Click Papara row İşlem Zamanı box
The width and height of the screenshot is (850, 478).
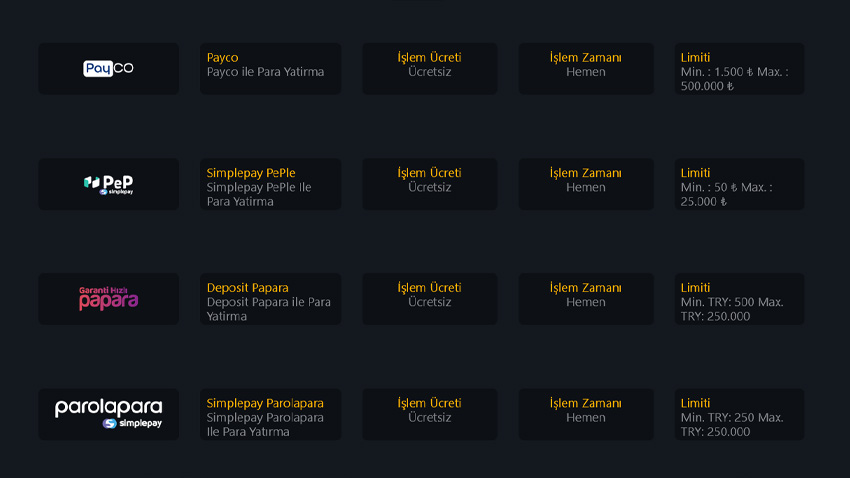coord(585,299)
